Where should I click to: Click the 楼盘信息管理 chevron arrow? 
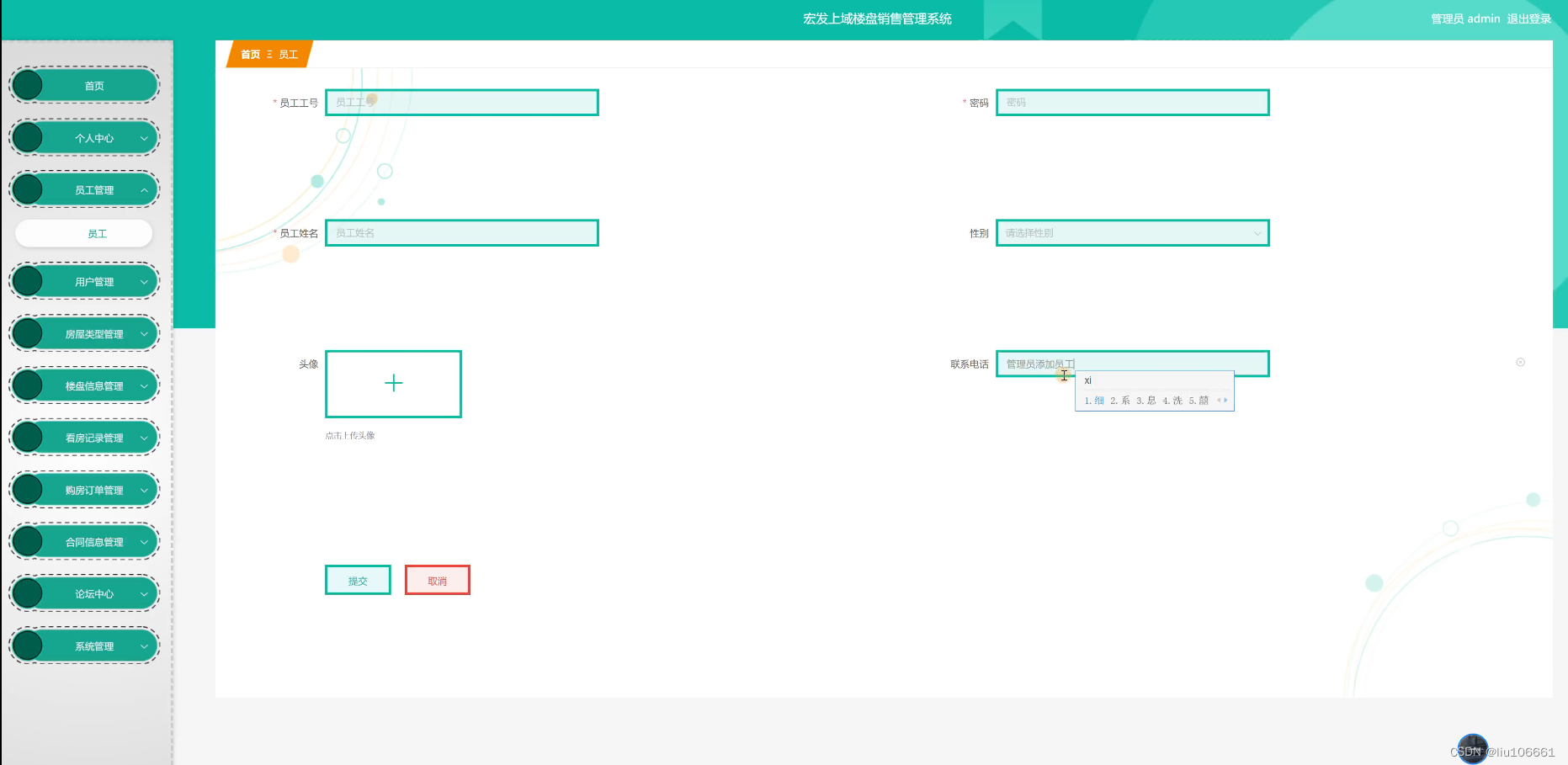click(x=144, y=386)
